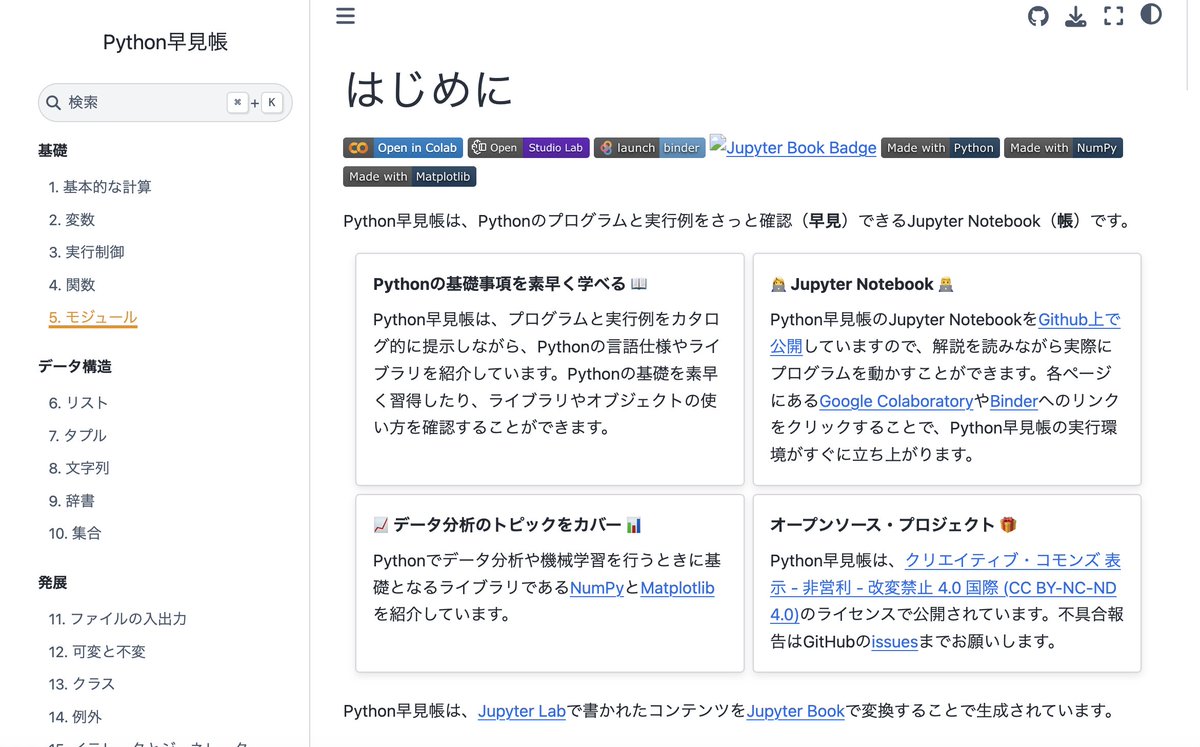Follow the Jupyter Lab link
Screen dimensions: 1200x747
tap(522, 712)
